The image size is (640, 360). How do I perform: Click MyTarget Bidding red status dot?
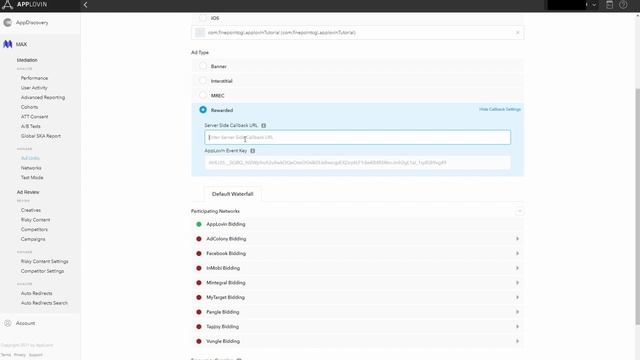199,298
